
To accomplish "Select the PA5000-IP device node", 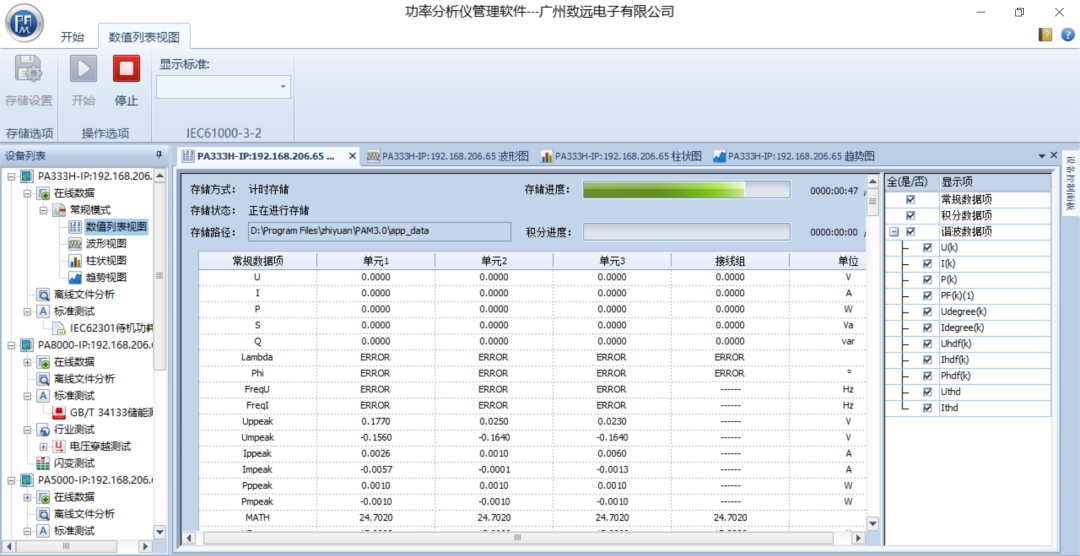I will [95, 480].
